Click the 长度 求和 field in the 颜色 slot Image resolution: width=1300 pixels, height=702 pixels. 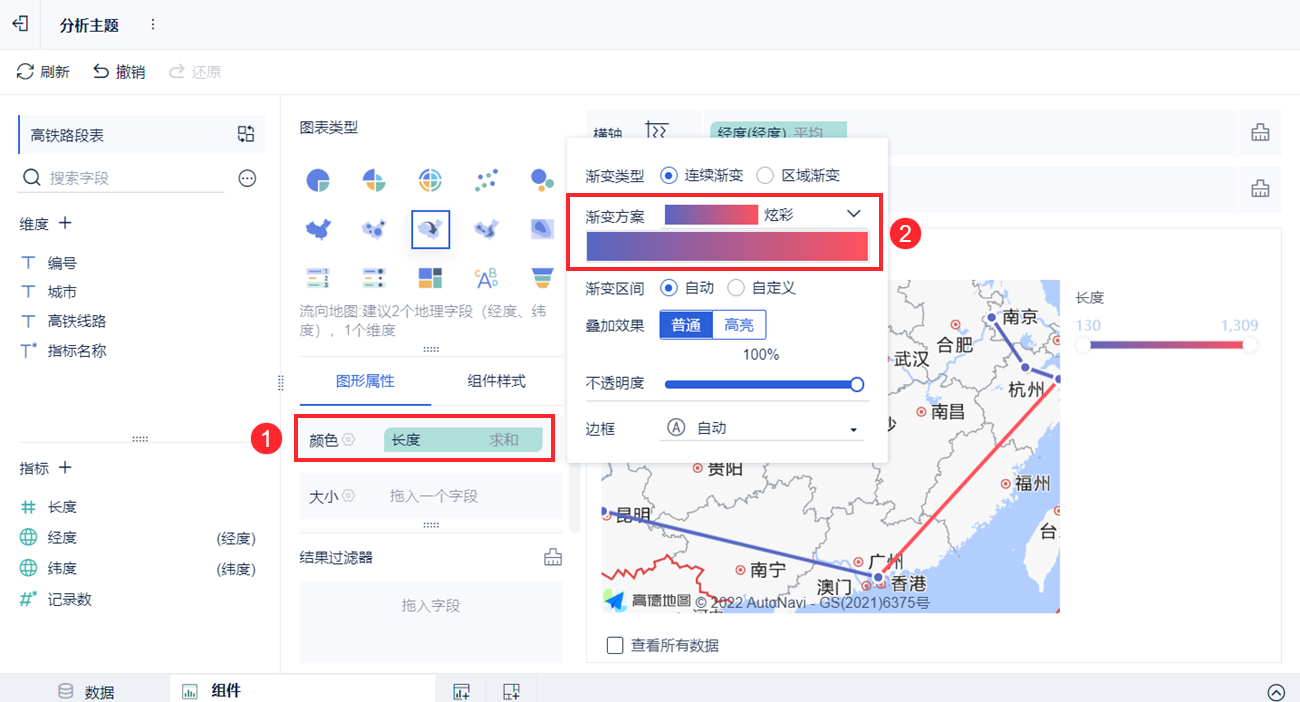pyautogui.click(x=463, y=440)
